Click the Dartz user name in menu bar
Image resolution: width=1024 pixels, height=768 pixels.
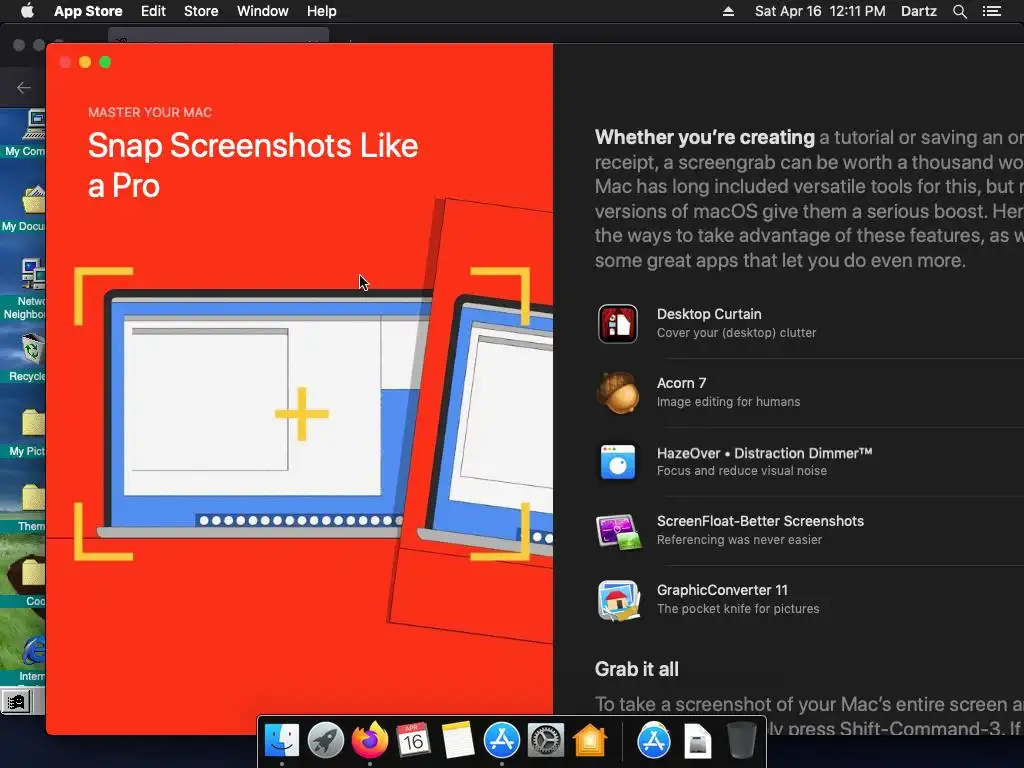click(918, 11)
